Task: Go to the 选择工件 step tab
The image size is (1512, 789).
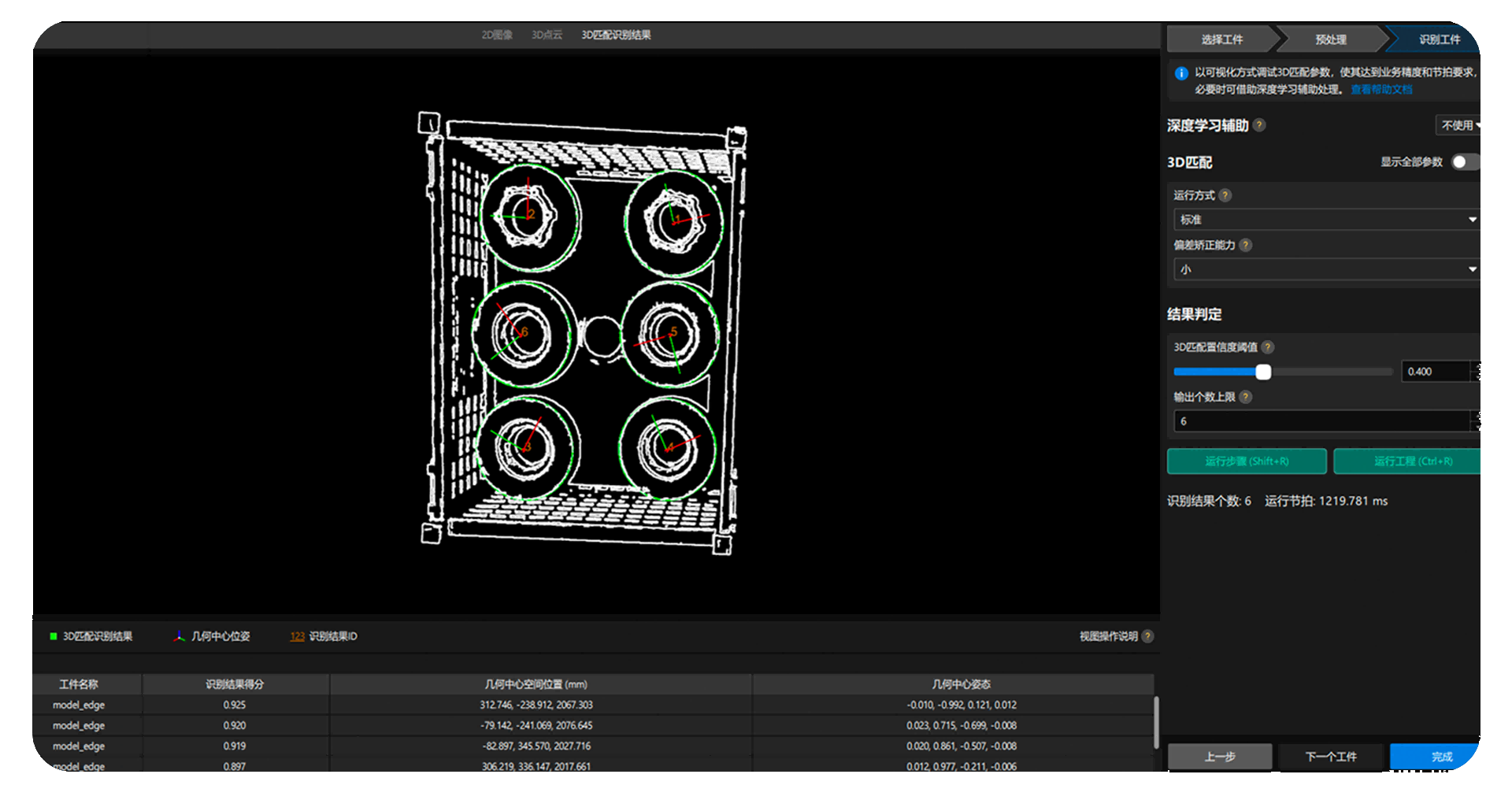Action: click(1222, 39)
